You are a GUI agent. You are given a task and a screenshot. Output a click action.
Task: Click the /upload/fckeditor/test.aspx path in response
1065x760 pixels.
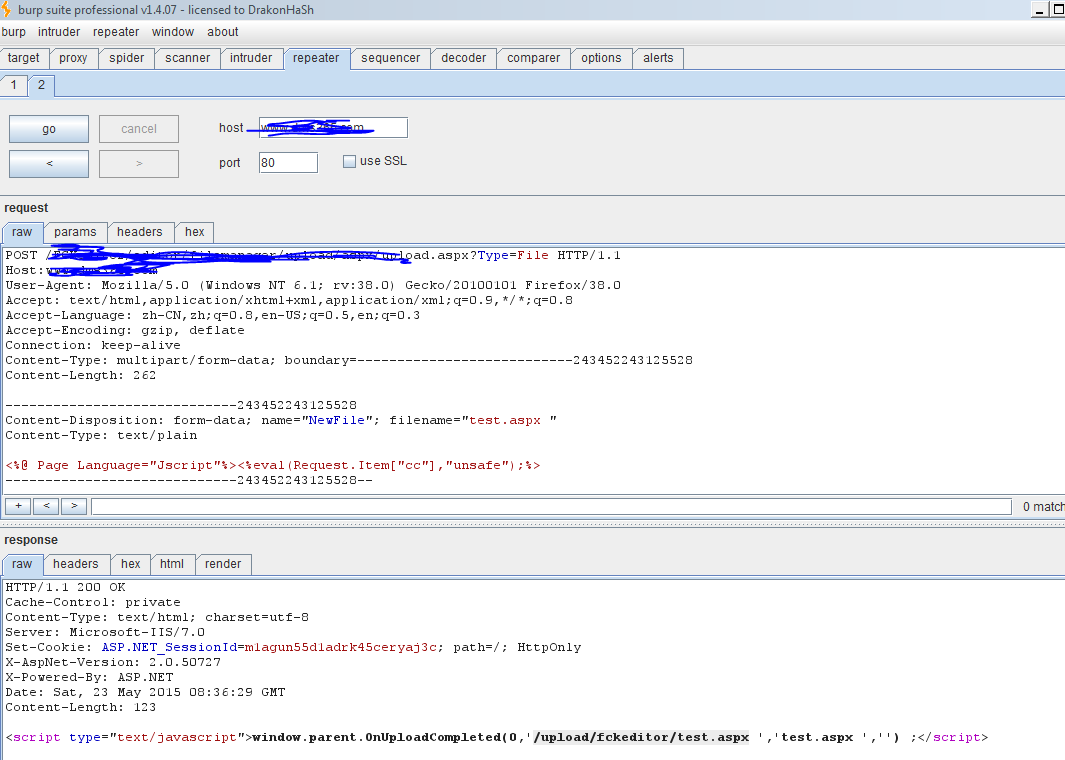pyautogui.click(x=641, y=738)
